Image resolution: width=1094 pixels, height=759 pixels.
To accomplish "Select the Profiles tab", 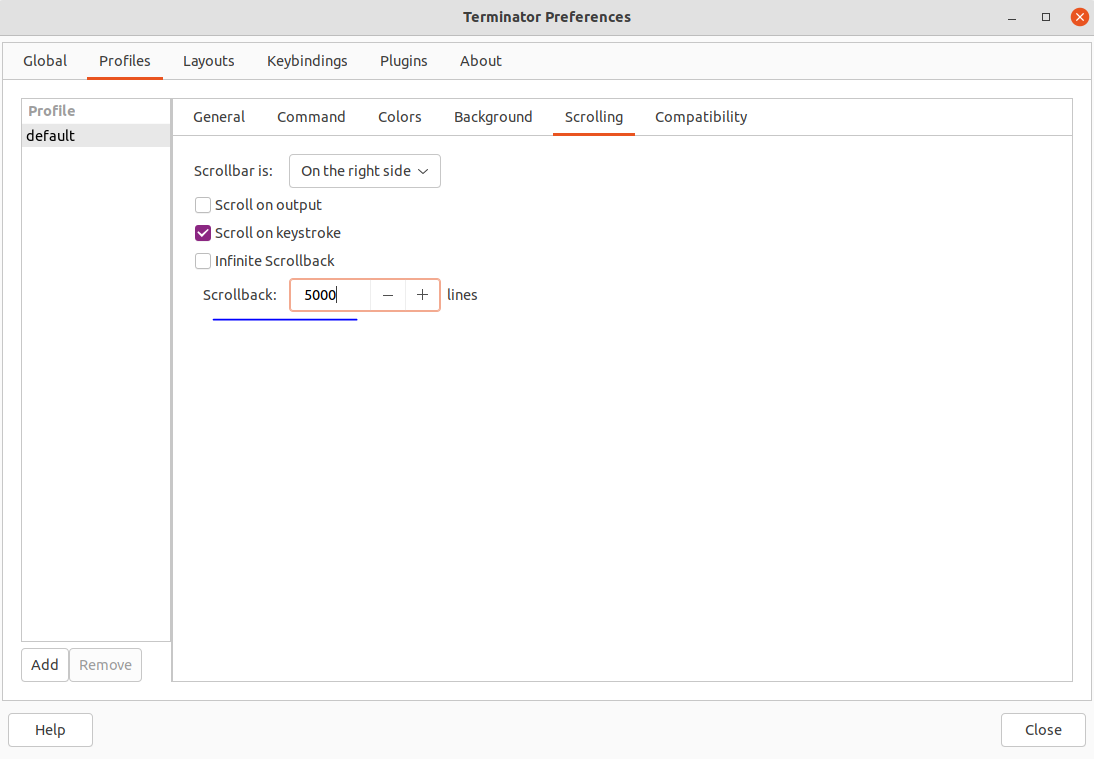I will (x=125, y=61).
